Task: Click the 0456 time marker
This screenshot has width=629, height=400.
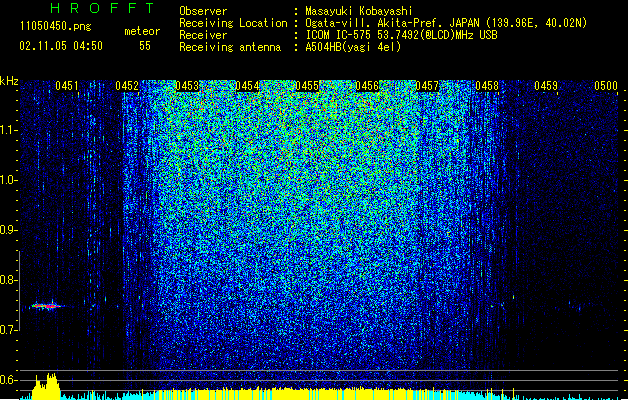Action: [x=367, y=86]
